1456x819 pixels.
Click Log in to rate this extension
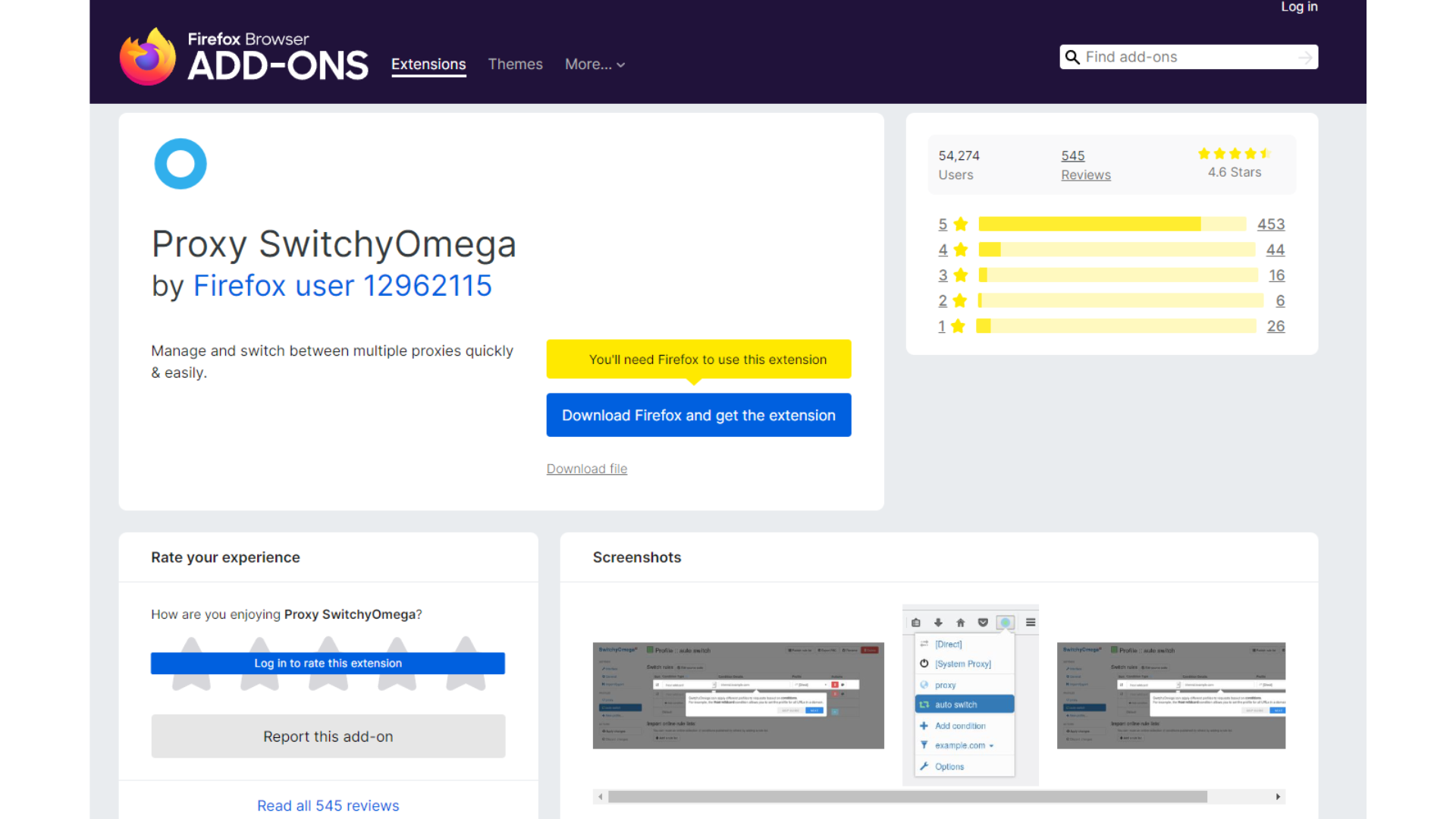point(328,663)
